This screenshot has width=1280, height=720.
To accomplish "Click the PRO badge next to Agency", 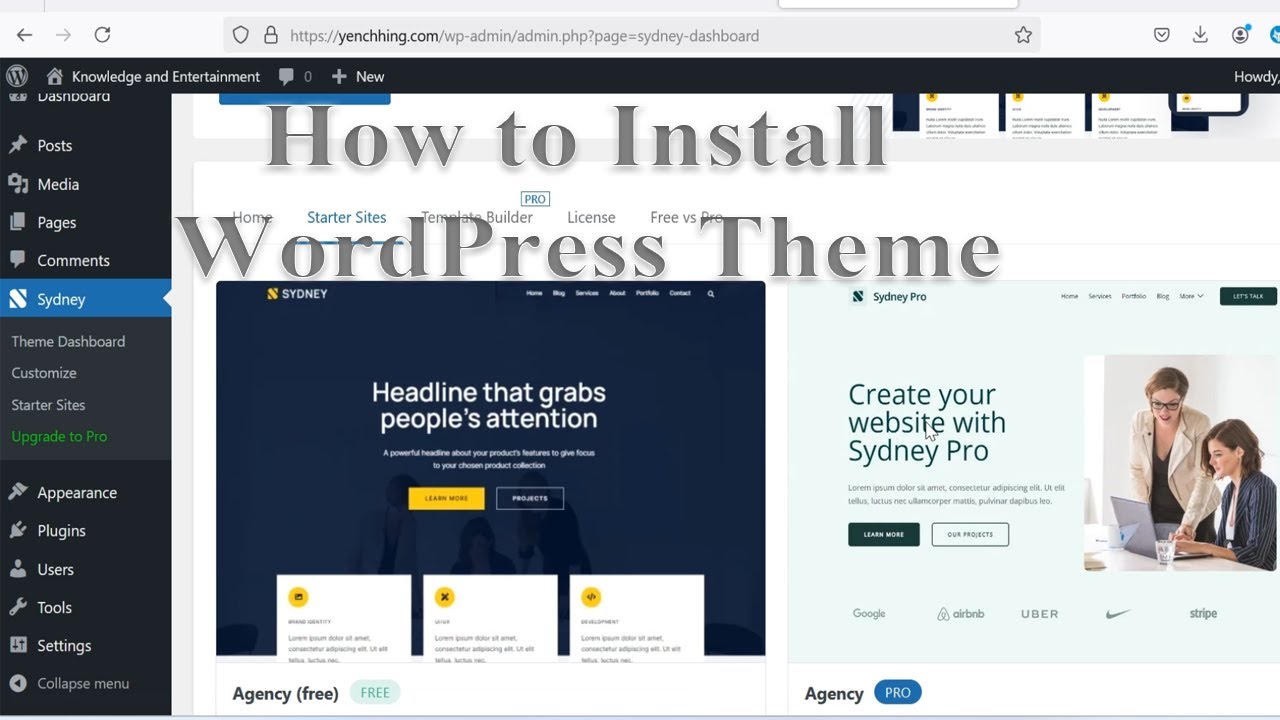I will coord(898,692).
